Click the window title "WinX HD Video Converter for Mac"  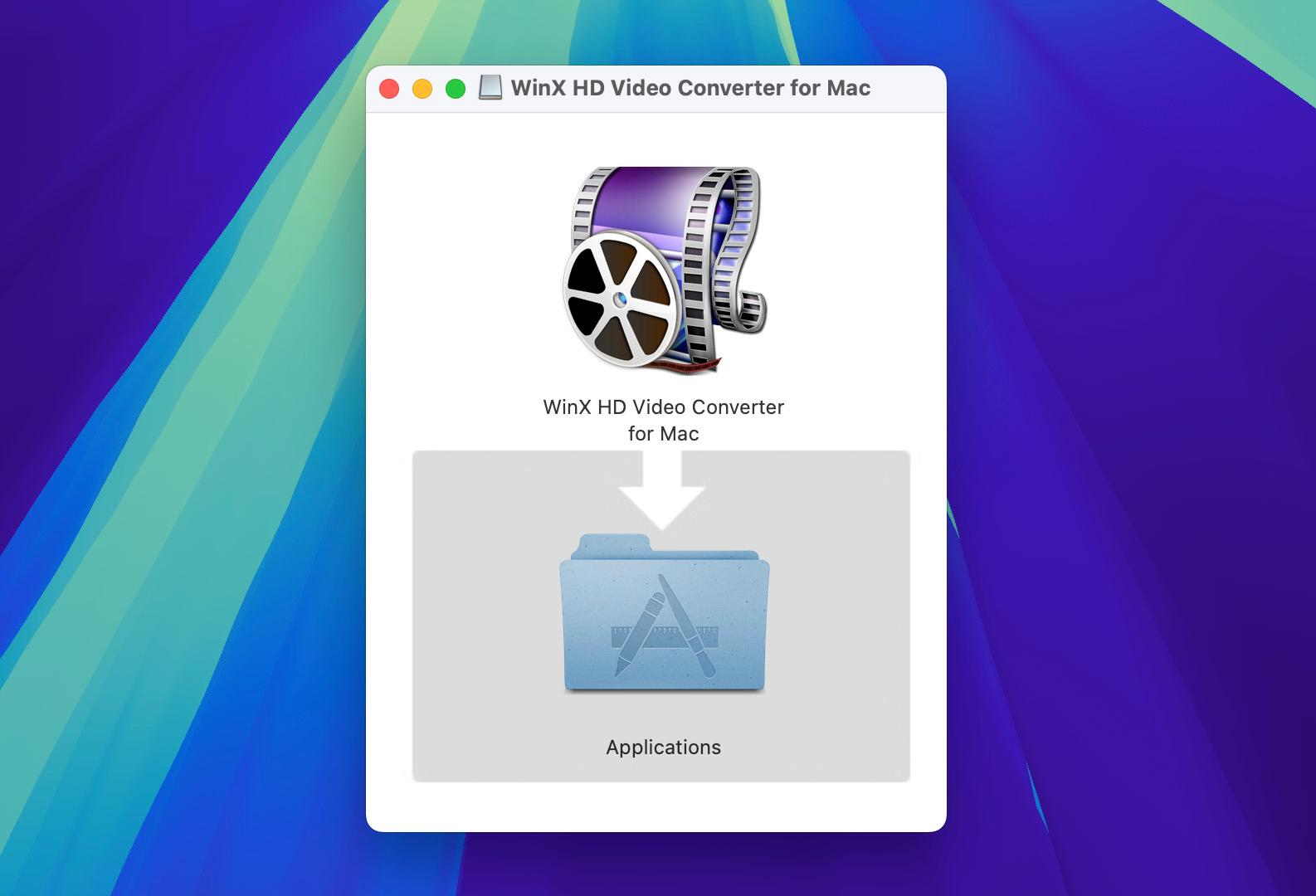[690, 88]
